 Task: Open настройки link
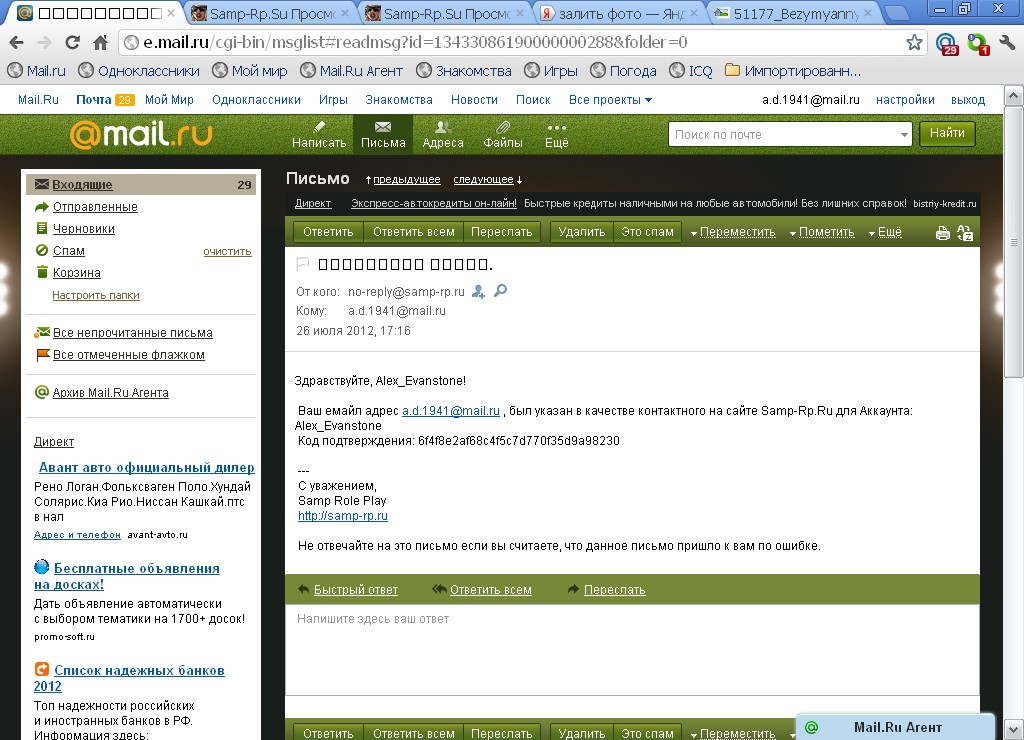point(905,100)
